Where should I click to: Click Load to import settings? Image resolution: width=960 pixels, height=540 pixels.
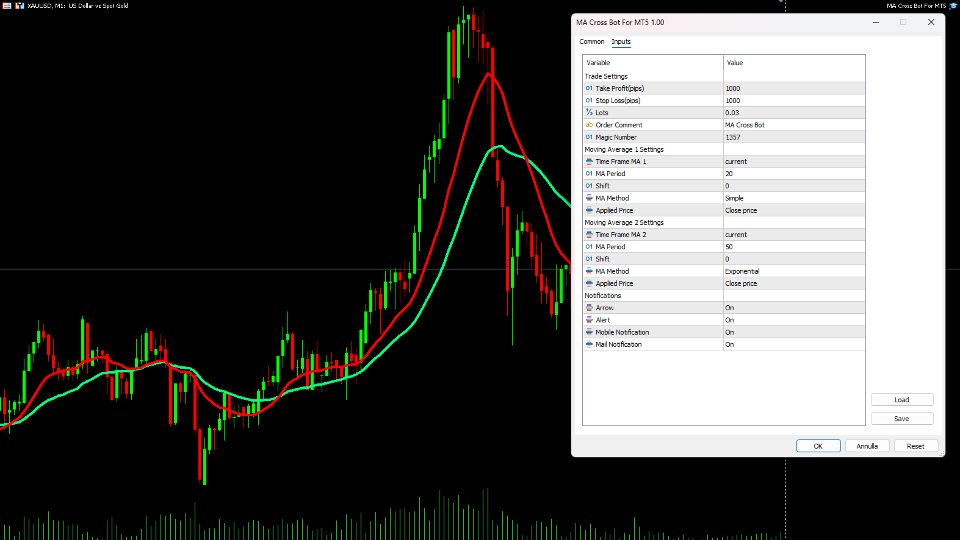902,400
